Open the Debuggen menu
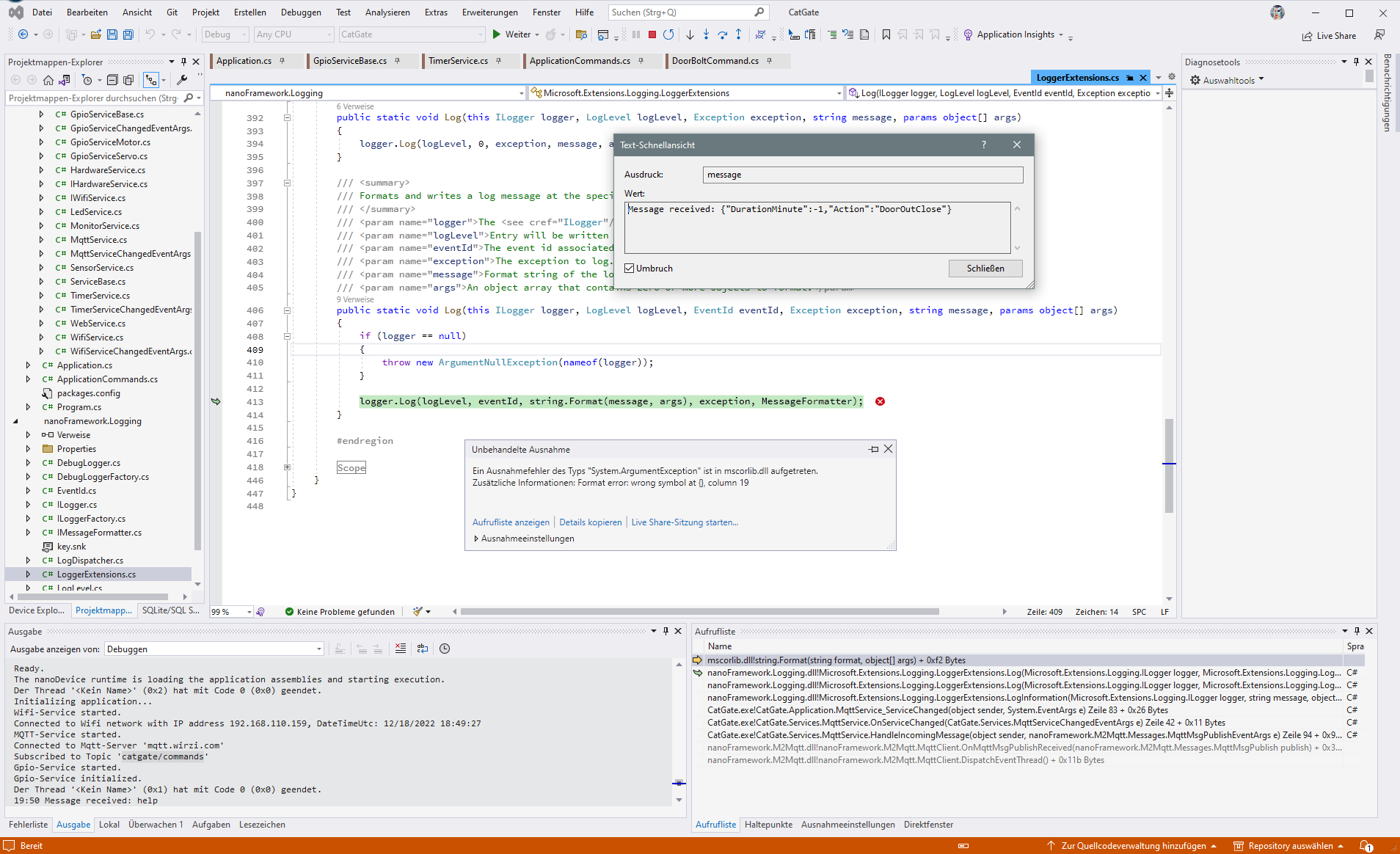The width and height of the screenshot is (1400, 854). tap(301, 12)
